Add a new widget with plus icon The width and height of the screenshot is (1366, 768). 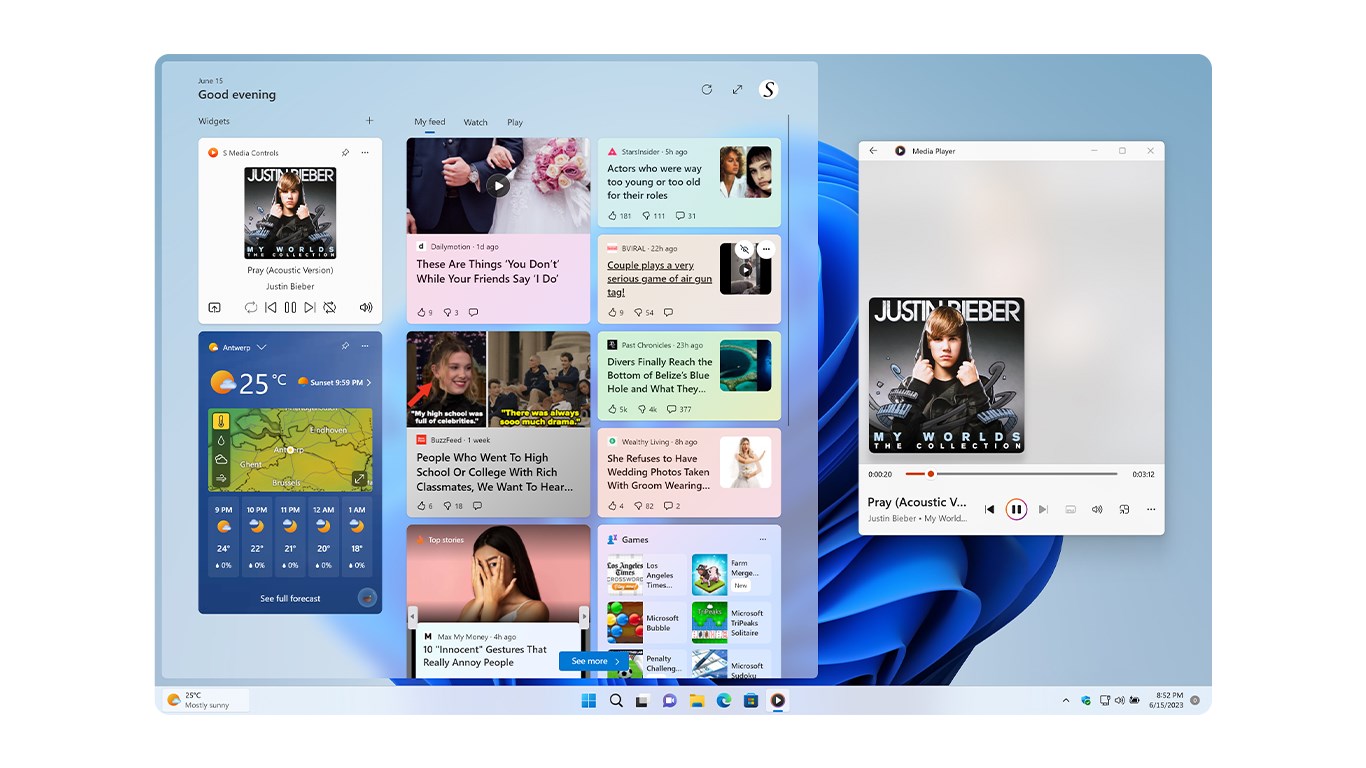(369, 121)
